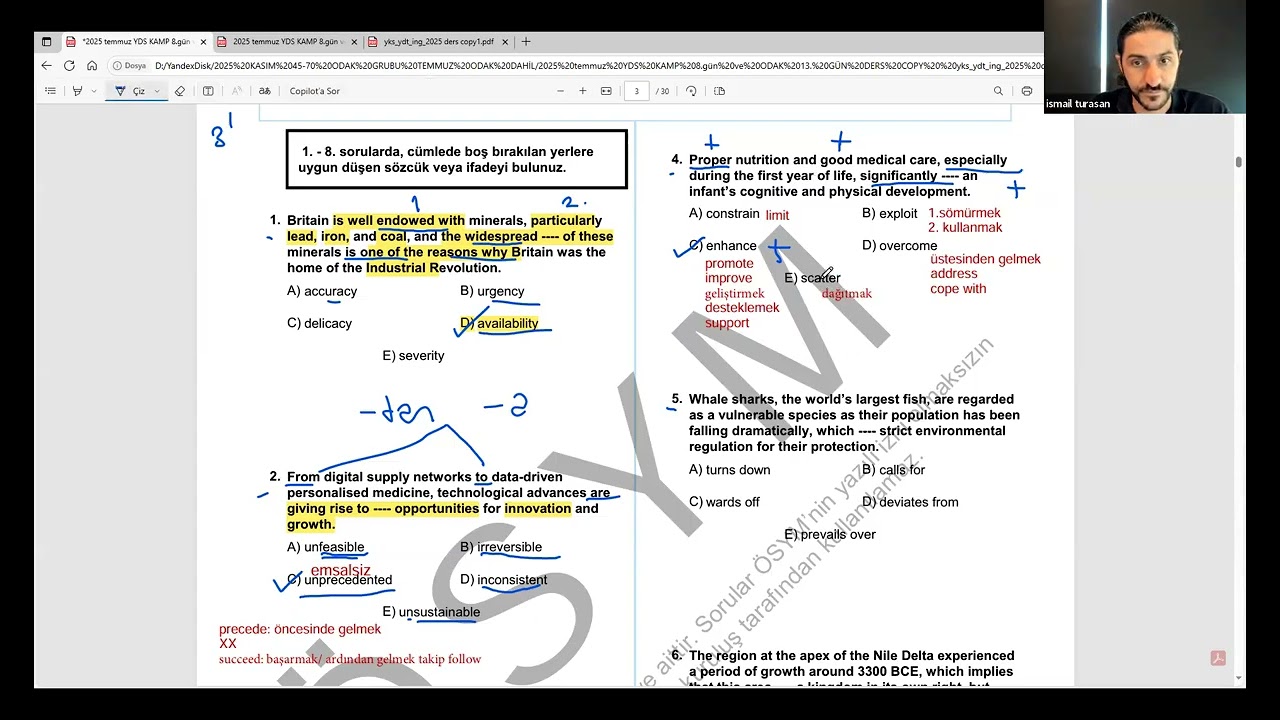Go back using the back arrow
The height and width of the screenshot is (720, 1280).
[x=46, y=66]
